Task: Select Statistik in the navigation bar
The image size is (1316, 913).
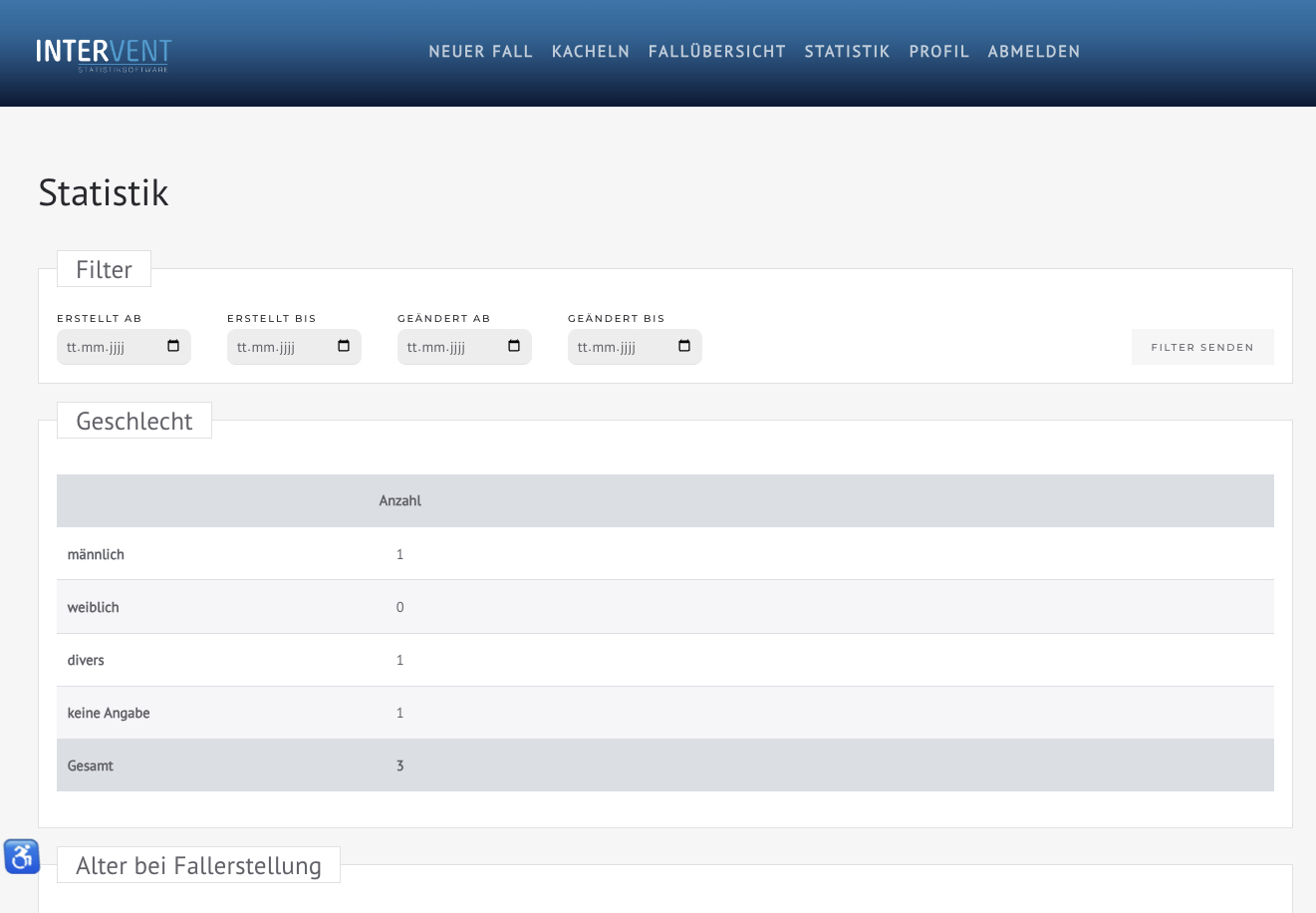Action: 847,52
